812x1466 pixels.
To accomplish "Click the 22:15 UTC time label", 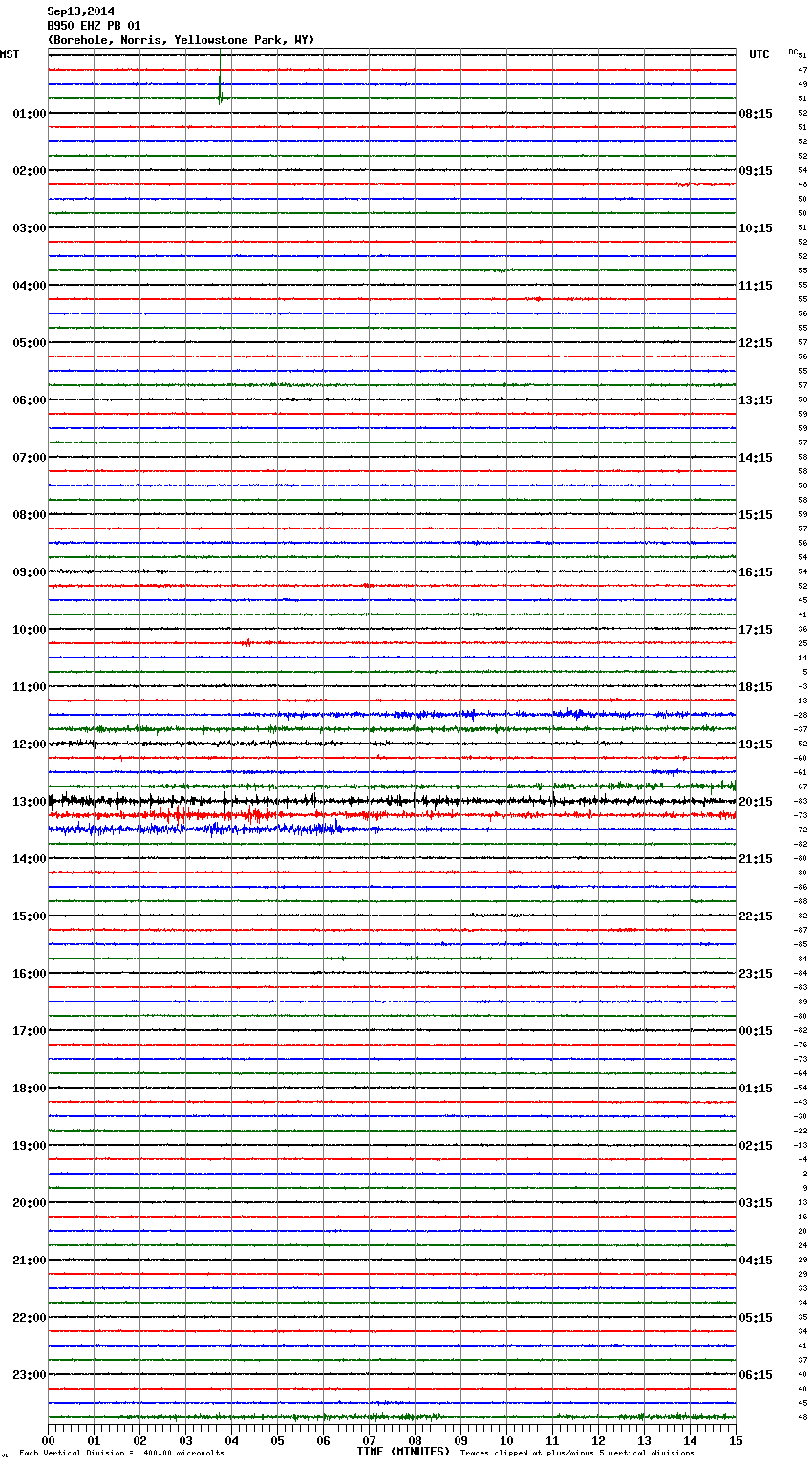I will click(x=756, y=916).
